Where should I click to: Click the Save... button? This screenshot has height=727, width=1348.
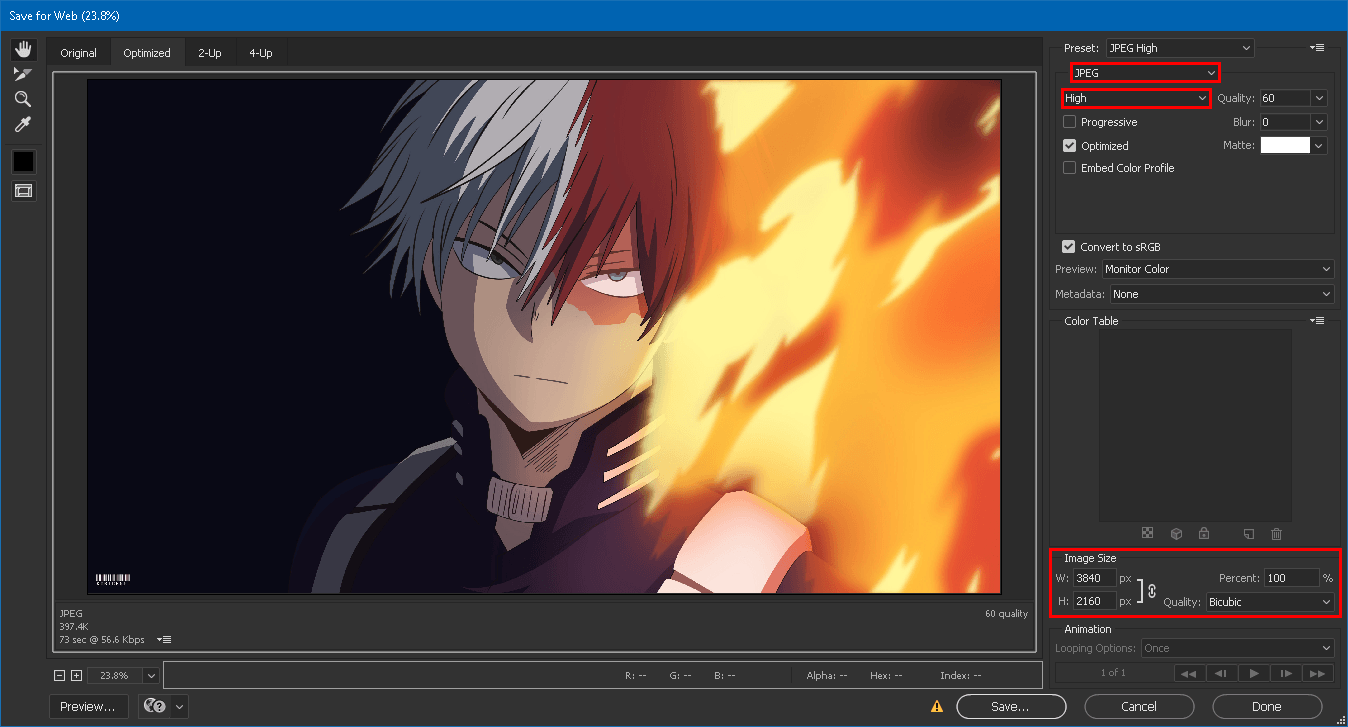click(x=1010, y=706)
